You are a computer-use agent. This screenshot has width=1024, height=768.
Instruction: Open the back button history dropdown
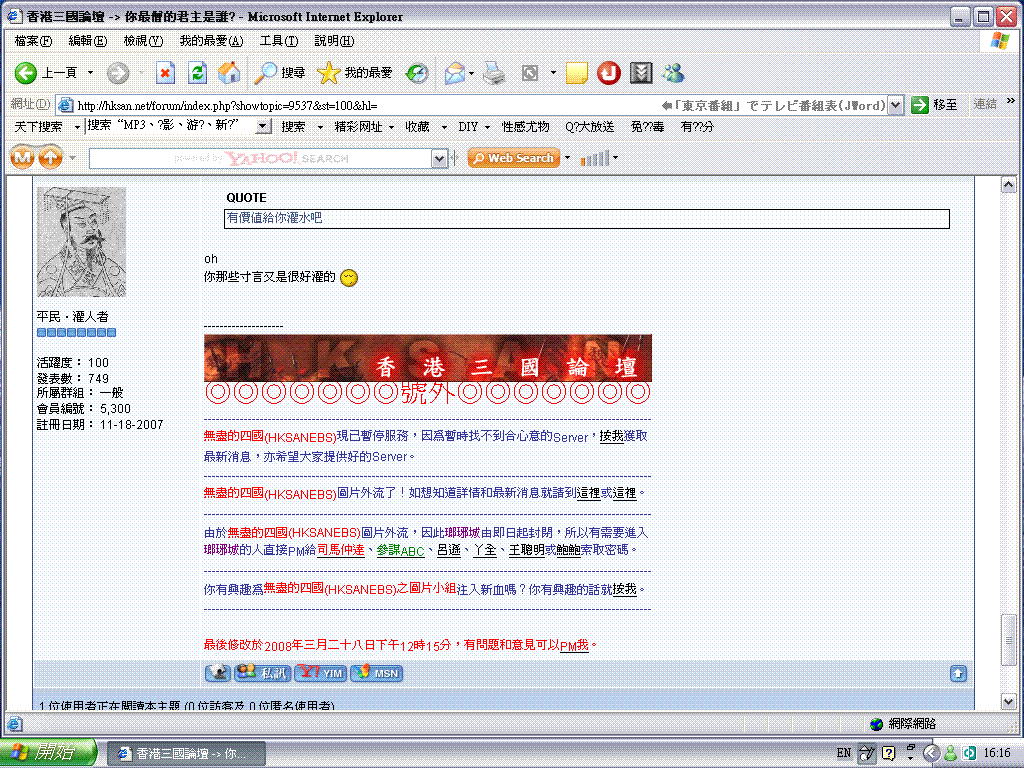coord(90,72)
